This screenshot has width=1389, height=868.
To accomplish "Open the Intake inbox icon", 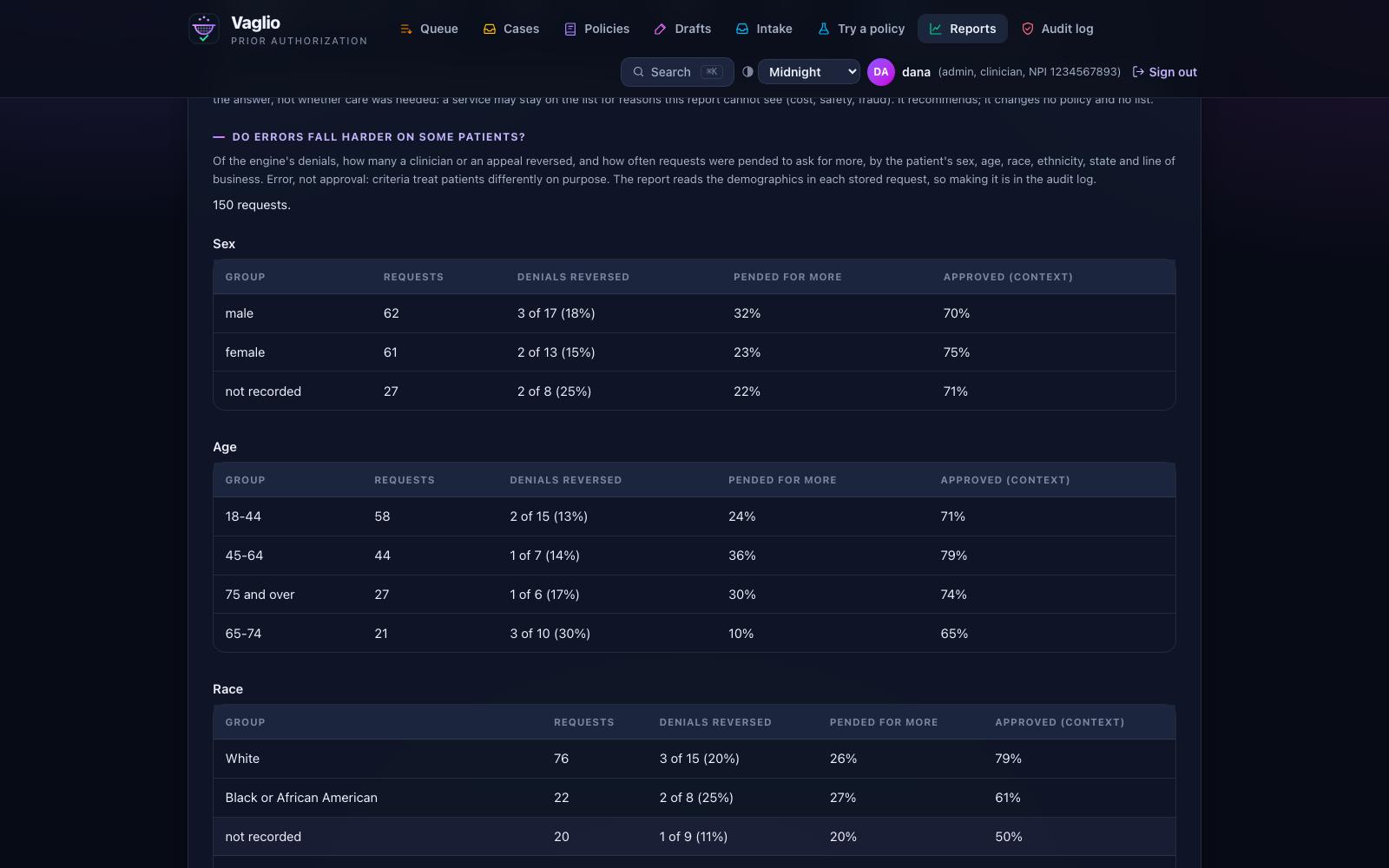I will coord(742,29).
